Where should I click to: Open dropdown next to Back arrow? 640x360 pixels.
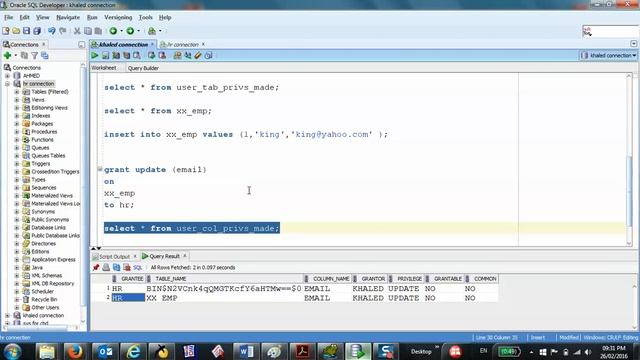(x=122, y=31)
